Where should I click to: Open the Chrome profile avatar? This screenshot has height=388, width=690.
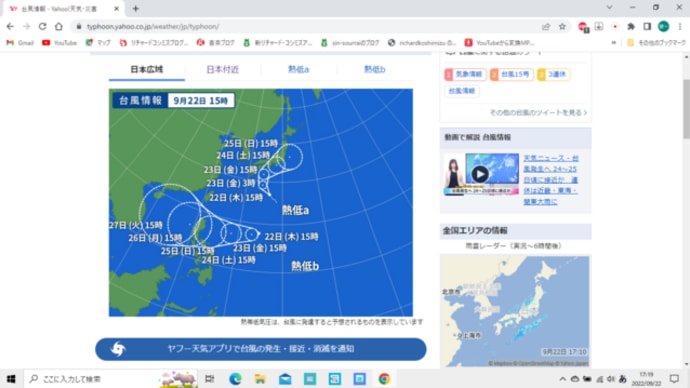coord(663,26)
